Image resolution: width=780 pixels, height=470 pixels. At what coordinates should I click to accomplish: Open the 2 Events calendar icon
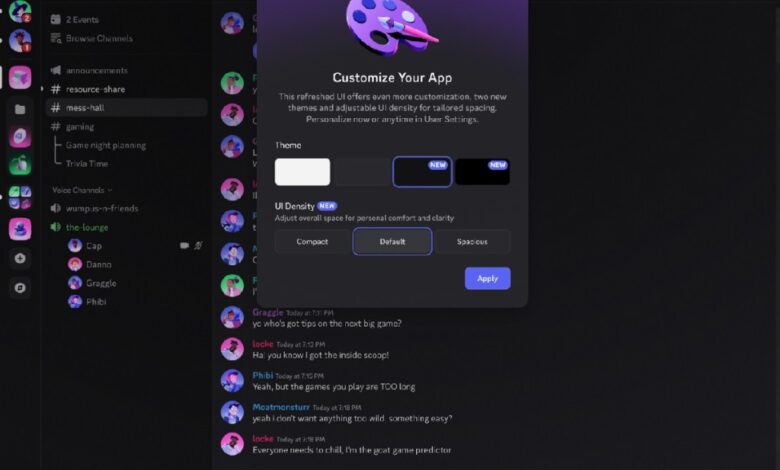click(x=56, y=19)
